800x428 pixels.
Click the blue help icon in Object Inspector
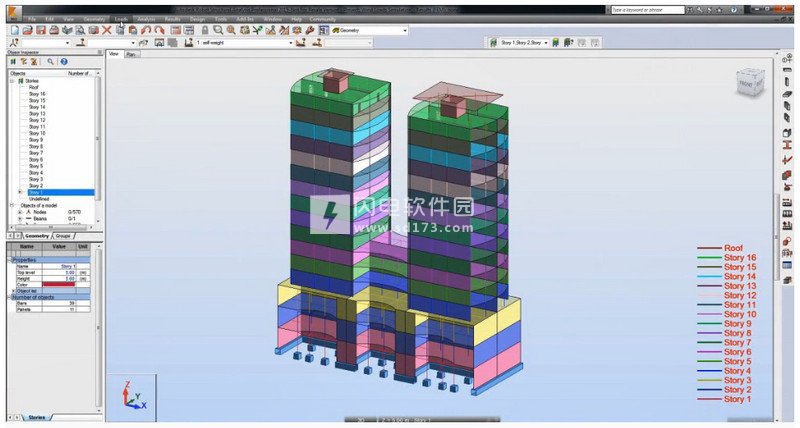64,61
